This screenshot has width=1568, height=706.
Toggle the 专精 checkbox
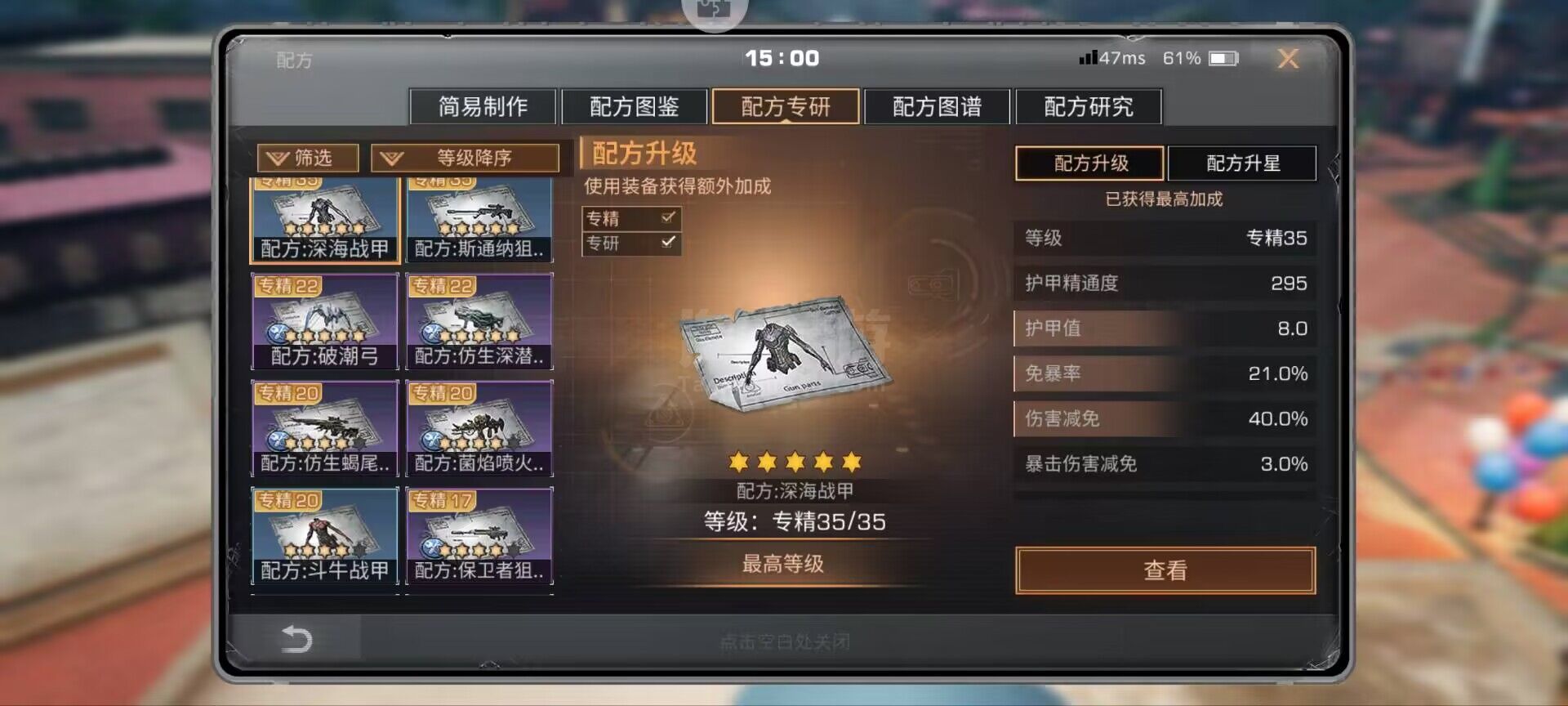pyautogui.click(x=668, y=217)
